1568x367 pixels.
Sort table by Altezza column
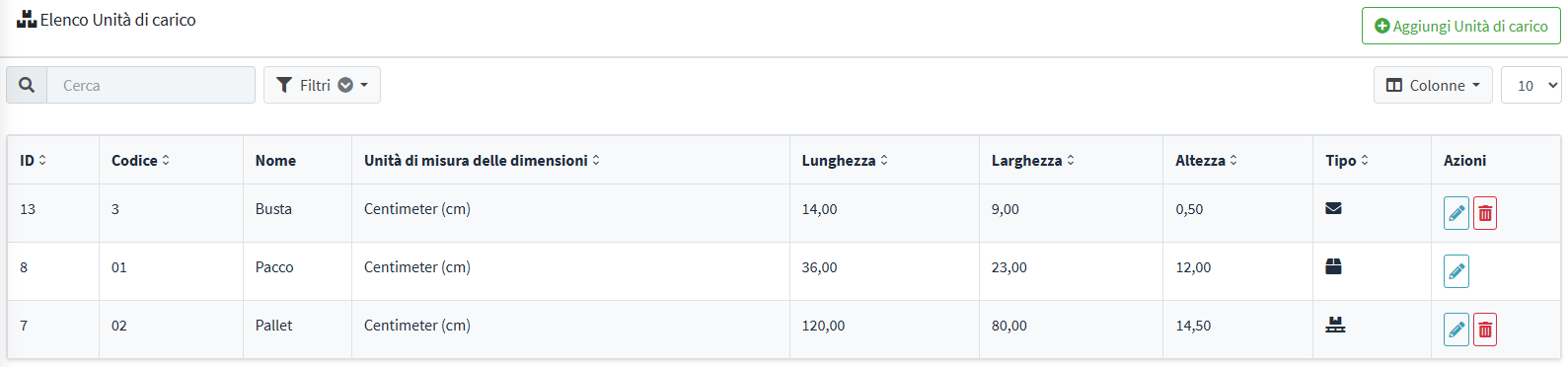tap(1206, 160)
